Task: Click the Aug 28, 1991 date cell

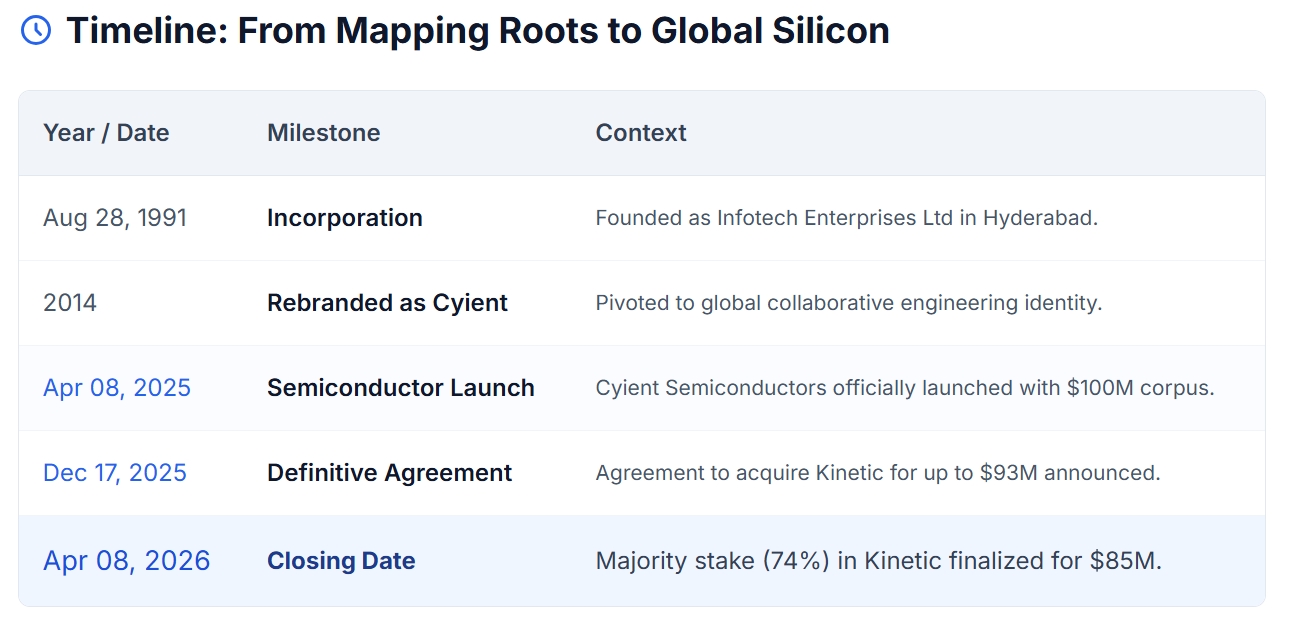Action: 115,218
